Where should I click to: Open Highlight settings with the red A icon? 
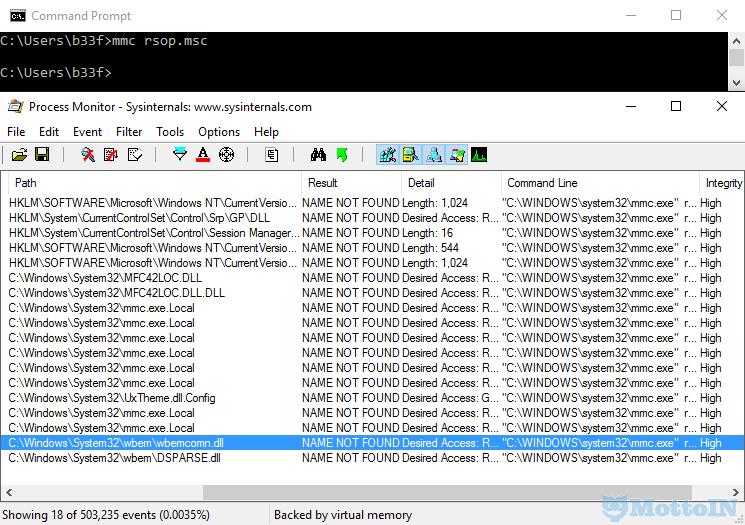click(x=203, y=155)
